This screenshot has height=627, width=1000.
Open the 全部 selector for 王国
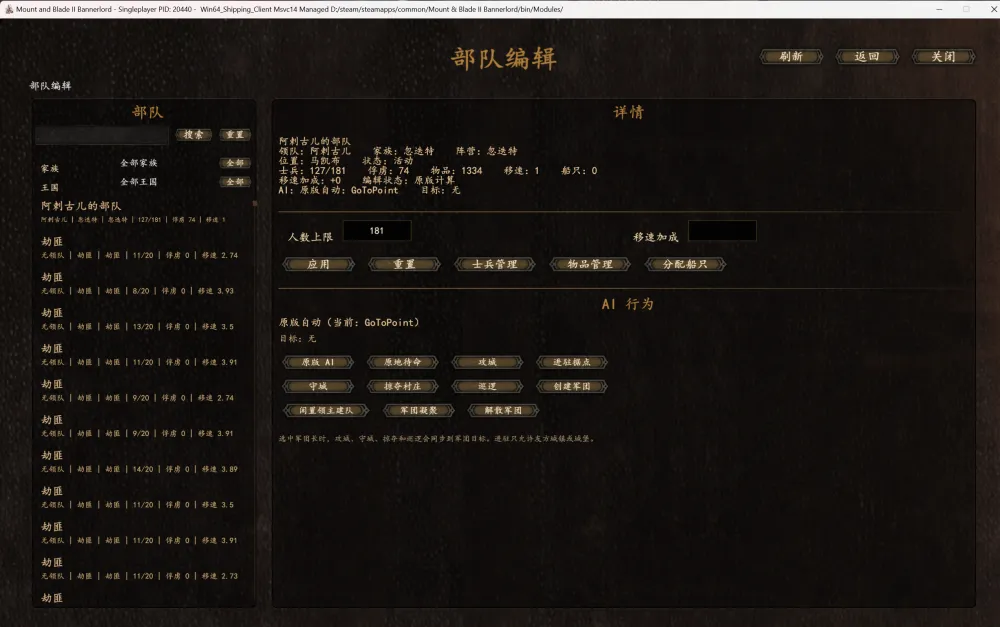click(235, 182)
